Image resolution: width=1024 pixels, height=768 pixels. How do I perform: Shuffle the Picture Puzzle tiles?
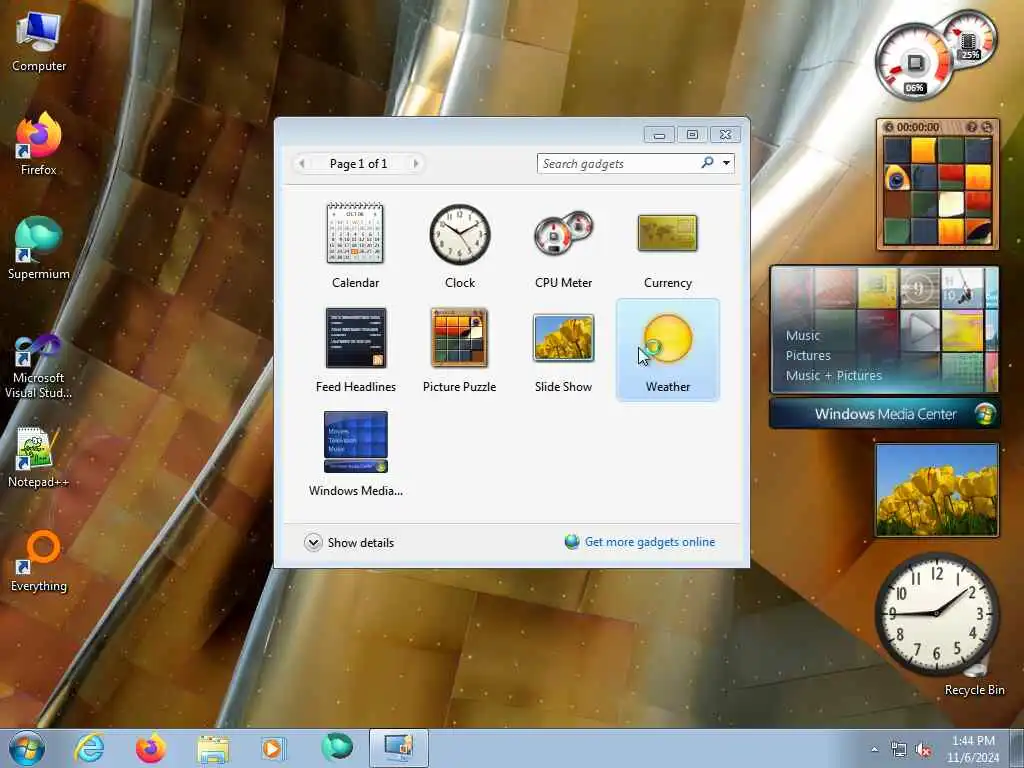(x=987, y=127)
